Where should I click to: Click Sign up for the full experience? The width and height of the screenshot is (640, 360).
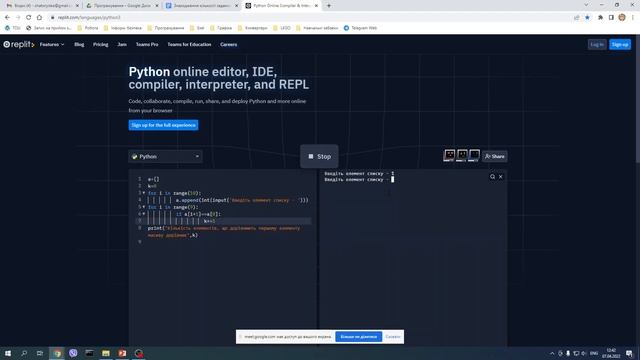point(163,125)
